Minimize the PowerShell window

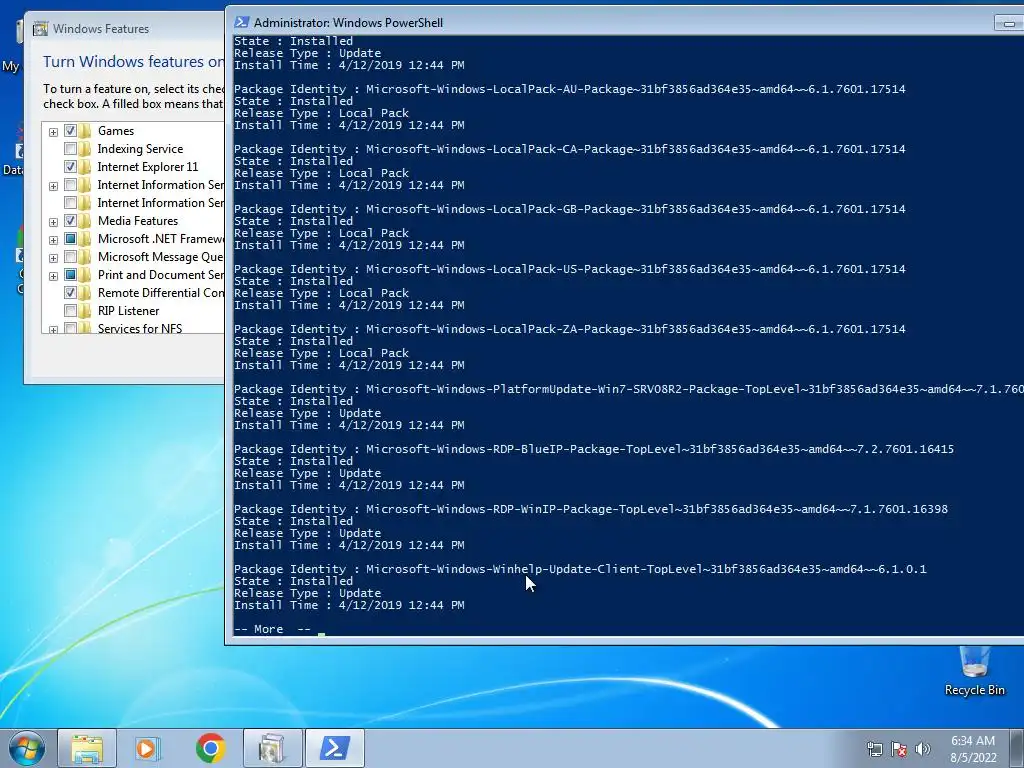tap(1009, 23)
